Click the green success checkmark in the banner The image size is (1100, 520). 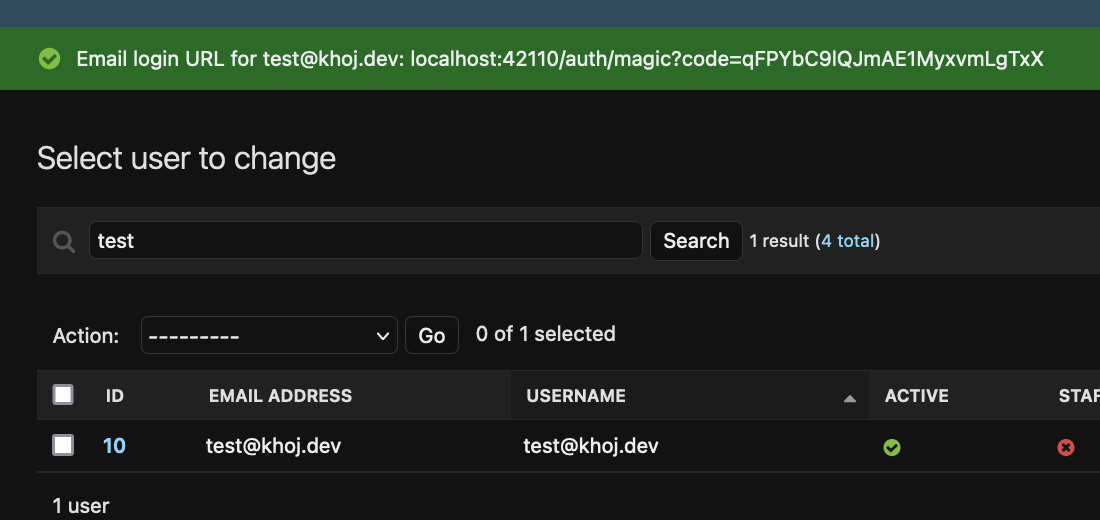48,59
